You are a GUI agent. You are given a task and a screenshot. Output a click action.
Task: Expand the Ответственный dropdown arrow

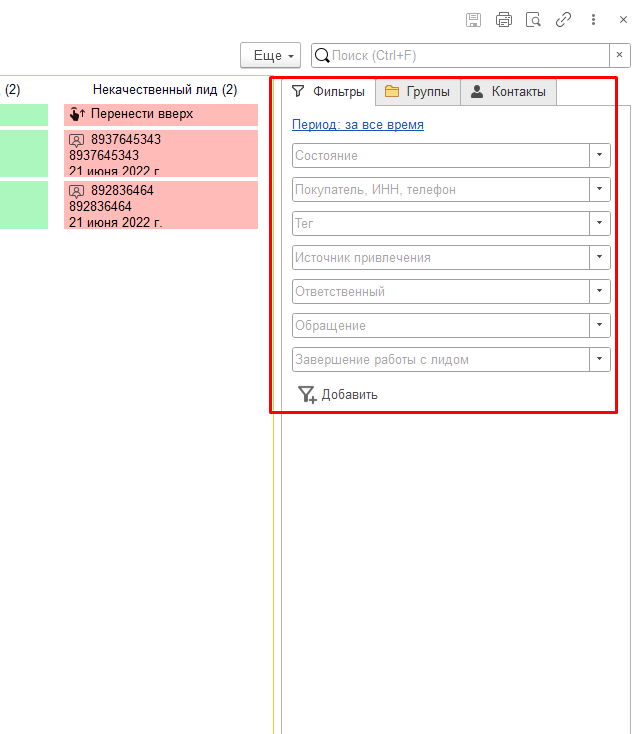point(599,291)
